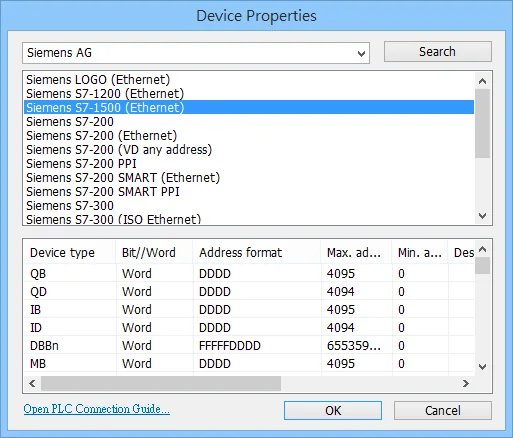Select Siemens S7-1200 (Ethernet) entry

pyautogui.click(x=249, y=94)
